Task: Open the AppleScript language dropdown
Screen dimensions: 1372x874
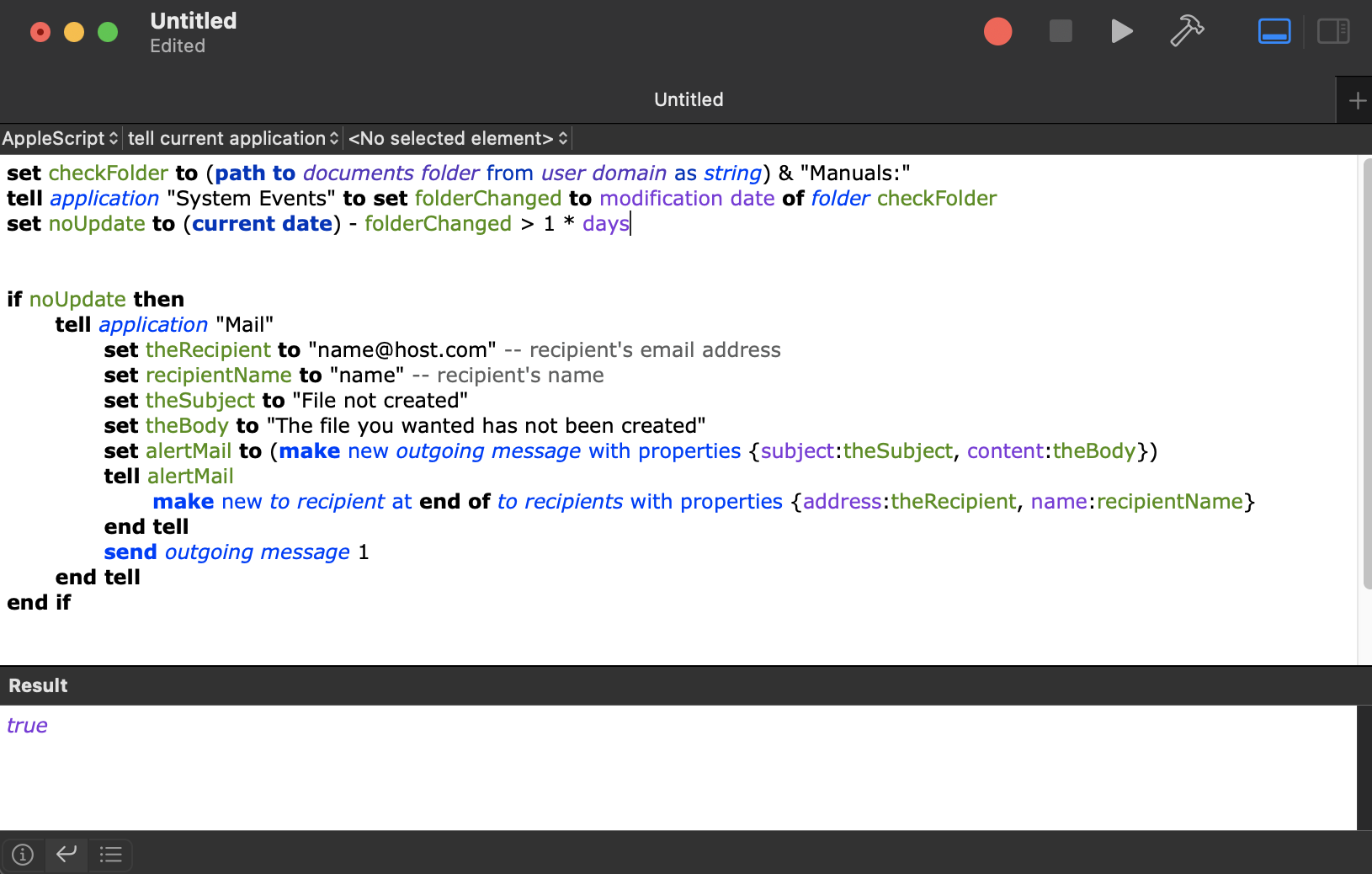Action: pyautogui.click(x=59, y=138)
